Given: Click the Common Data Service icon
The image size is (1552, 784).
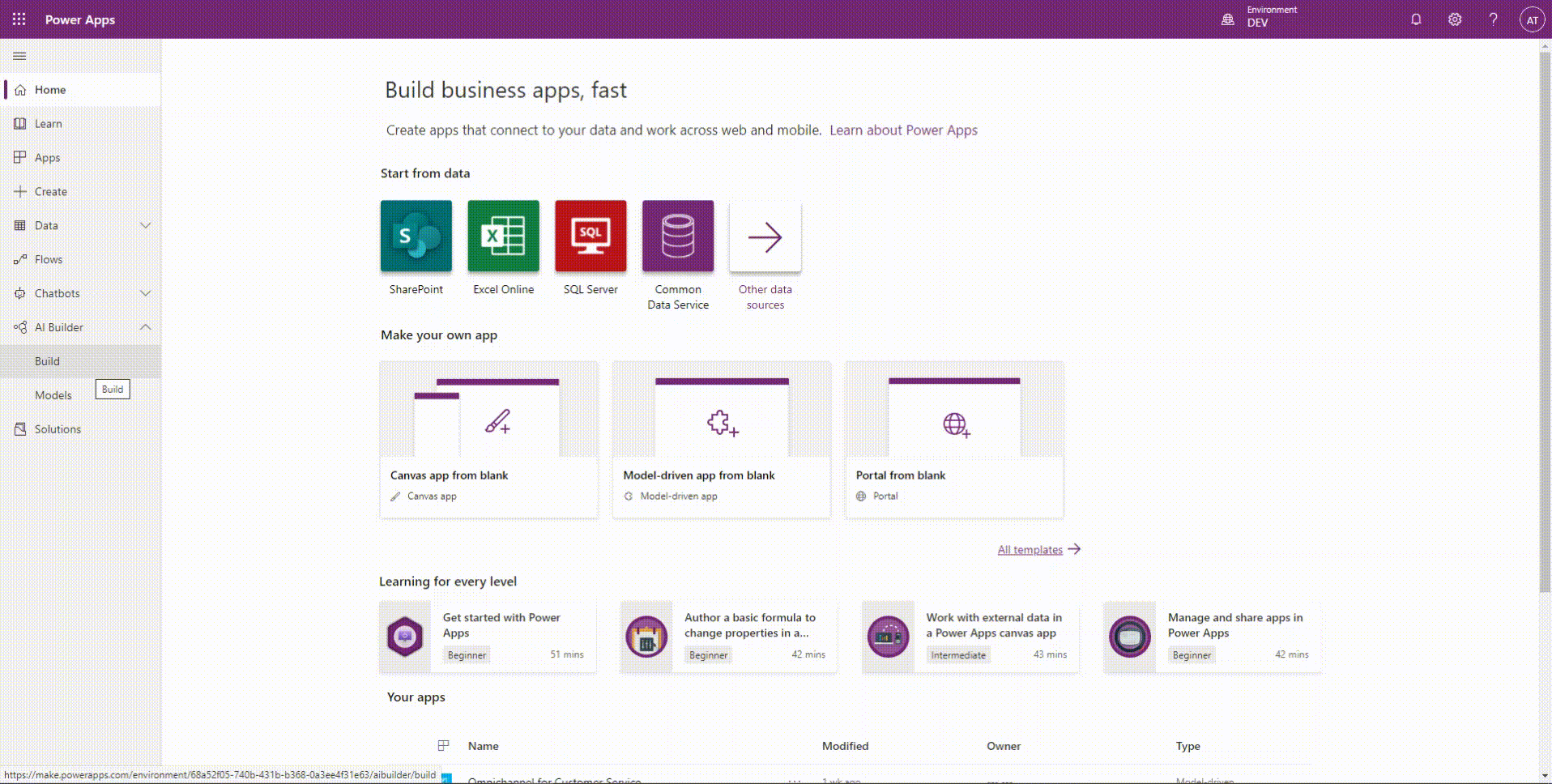Looking at the screenshot, I should click(x=678, y=236).
